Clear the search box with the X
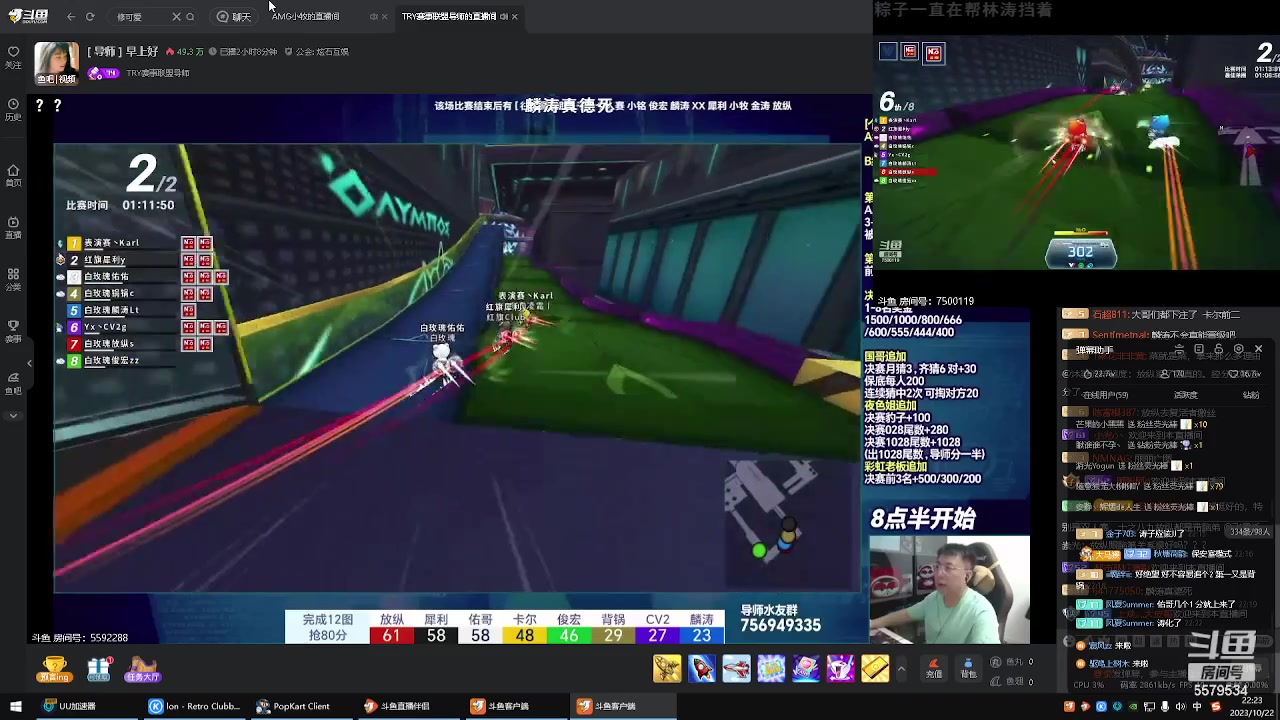The height and width of the screenshot is (720, 1280). (176, 16)
